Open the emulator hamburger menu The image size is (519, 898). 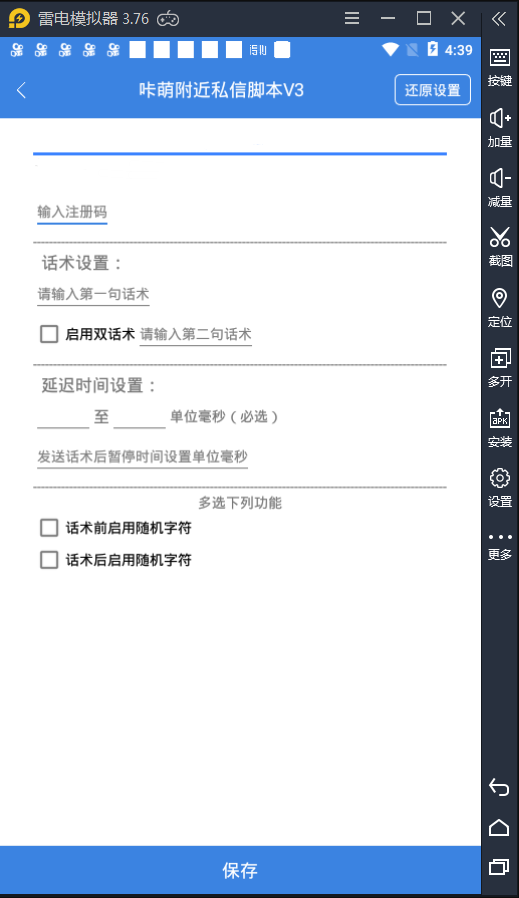(352, 18)
